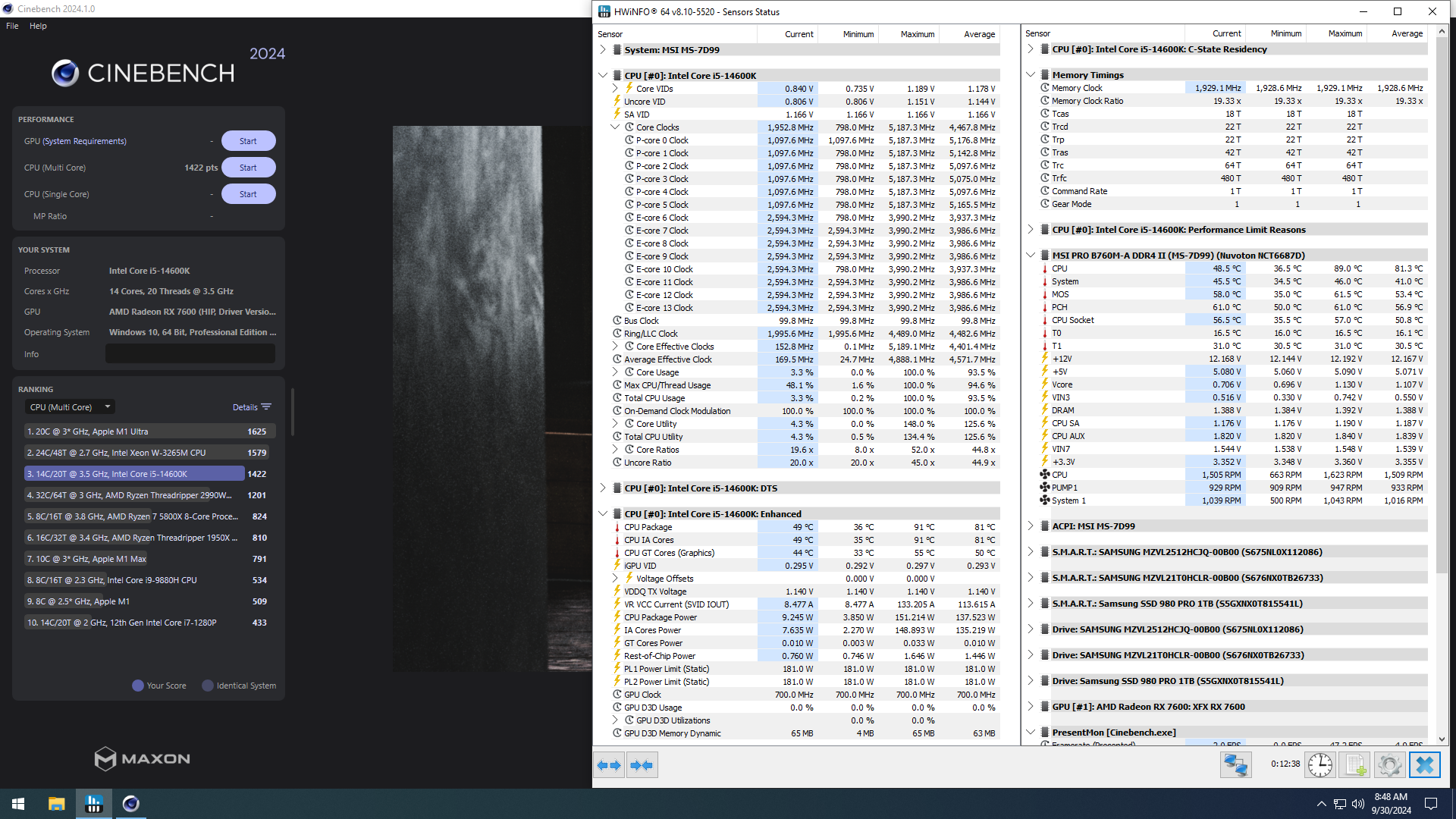Click the expand columns arrows button
Screen dimensions: 1456x819
pos(609,765)
